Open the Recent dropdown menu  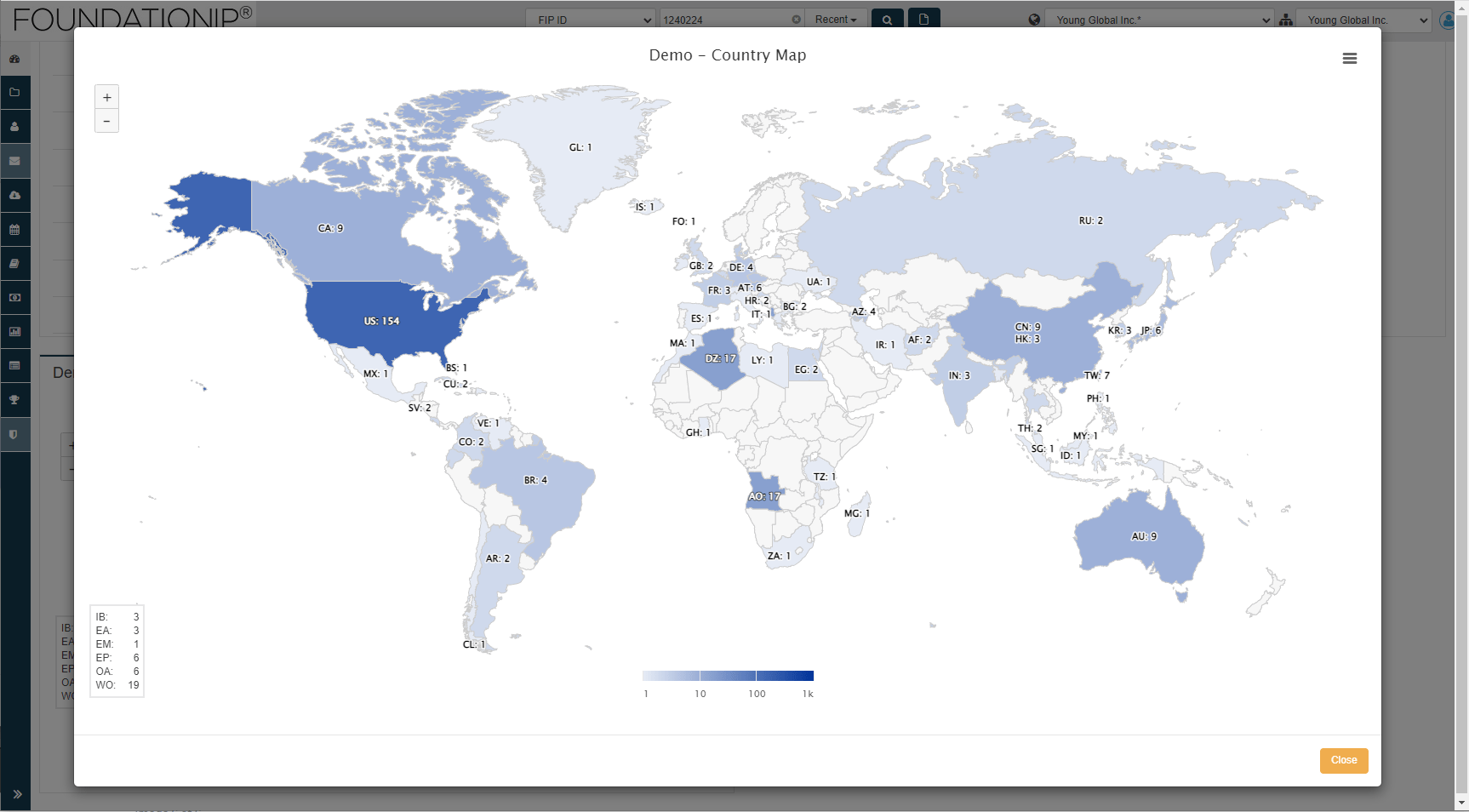(836, 20)
